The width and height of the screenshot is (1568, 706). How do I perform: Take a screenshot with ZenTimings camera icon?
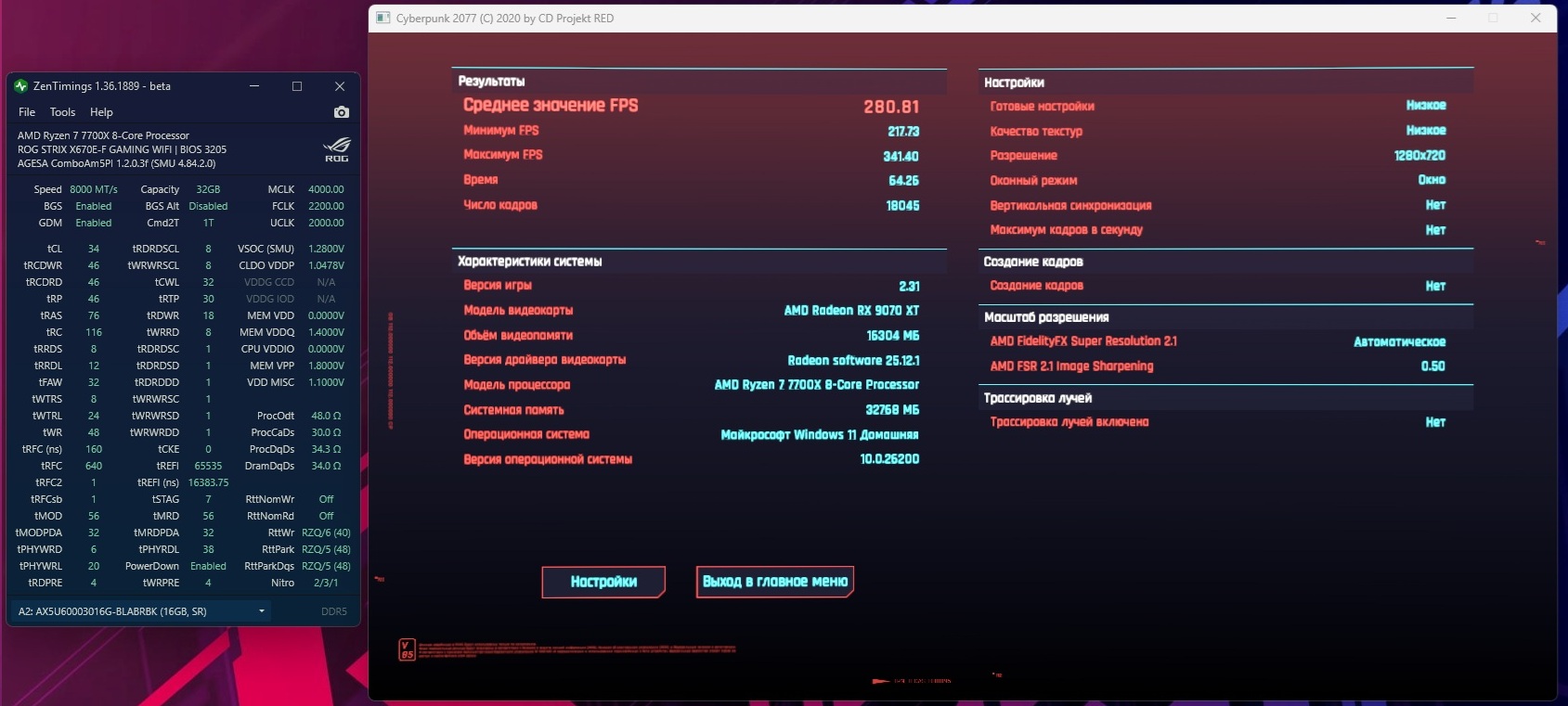[342, 112]
